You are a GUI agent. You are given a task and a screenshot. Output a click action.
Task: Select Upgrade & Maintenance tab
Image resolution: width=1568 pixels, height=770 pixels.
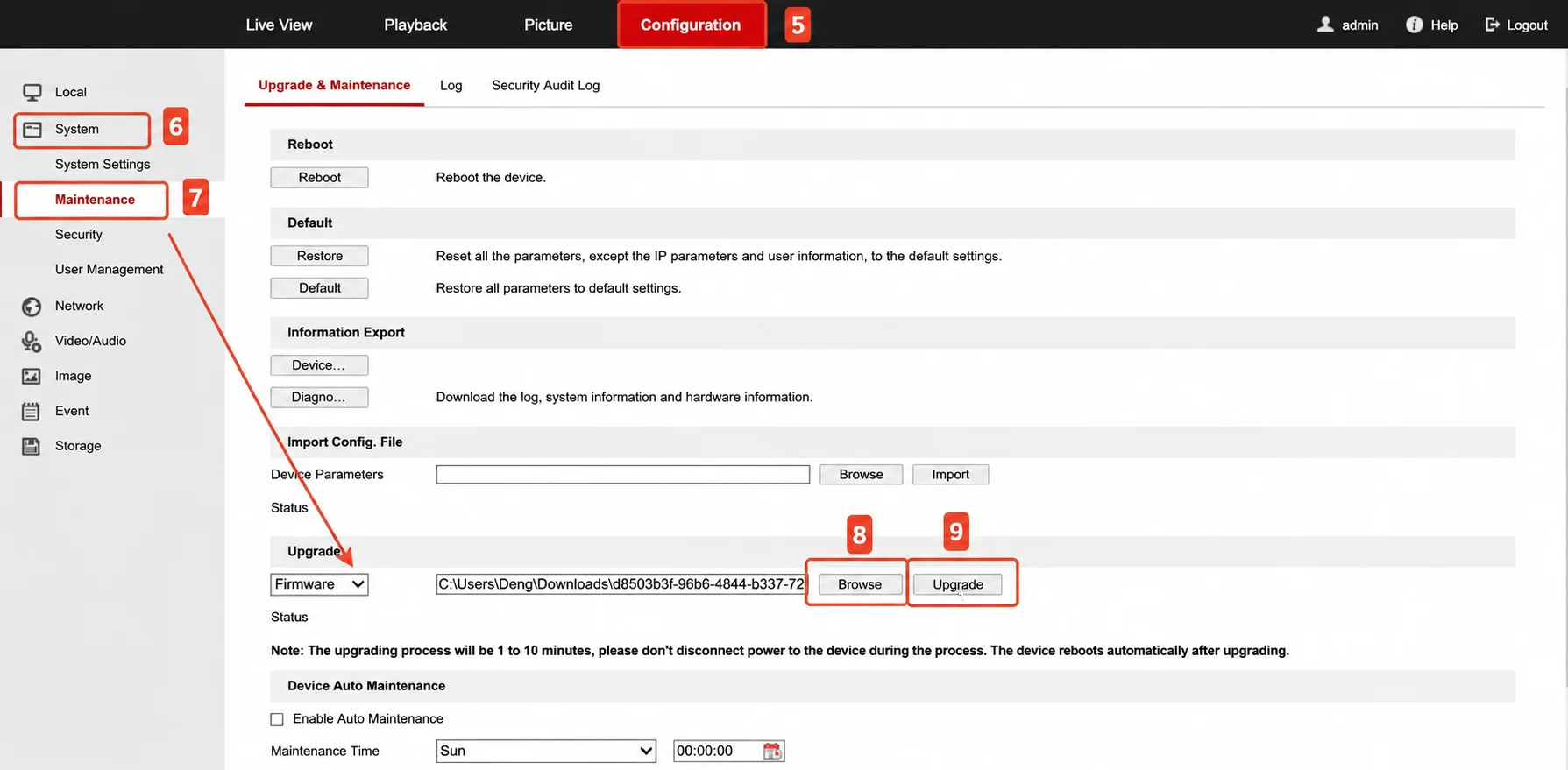click(x=334, y=85)
